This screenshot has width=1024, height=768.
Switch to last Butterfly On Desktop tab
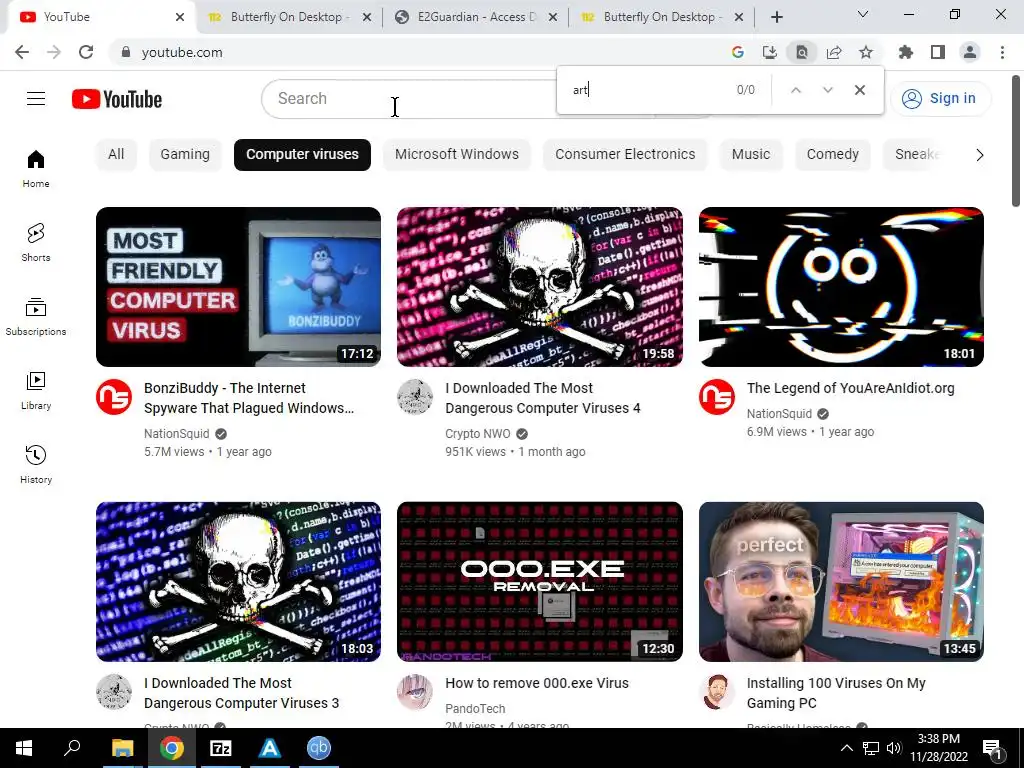pos(662,17)
